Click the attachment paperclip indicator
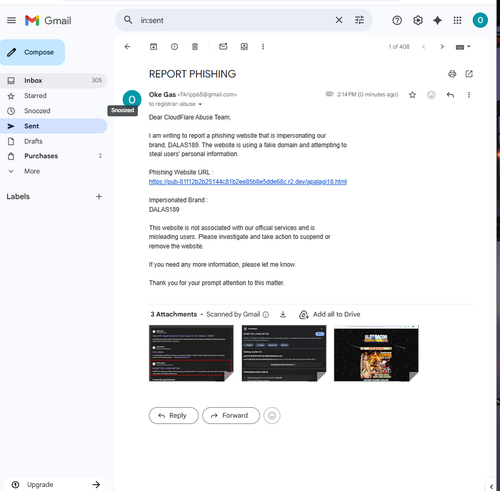The image size is (500, 491). click(x=329, y=94)
